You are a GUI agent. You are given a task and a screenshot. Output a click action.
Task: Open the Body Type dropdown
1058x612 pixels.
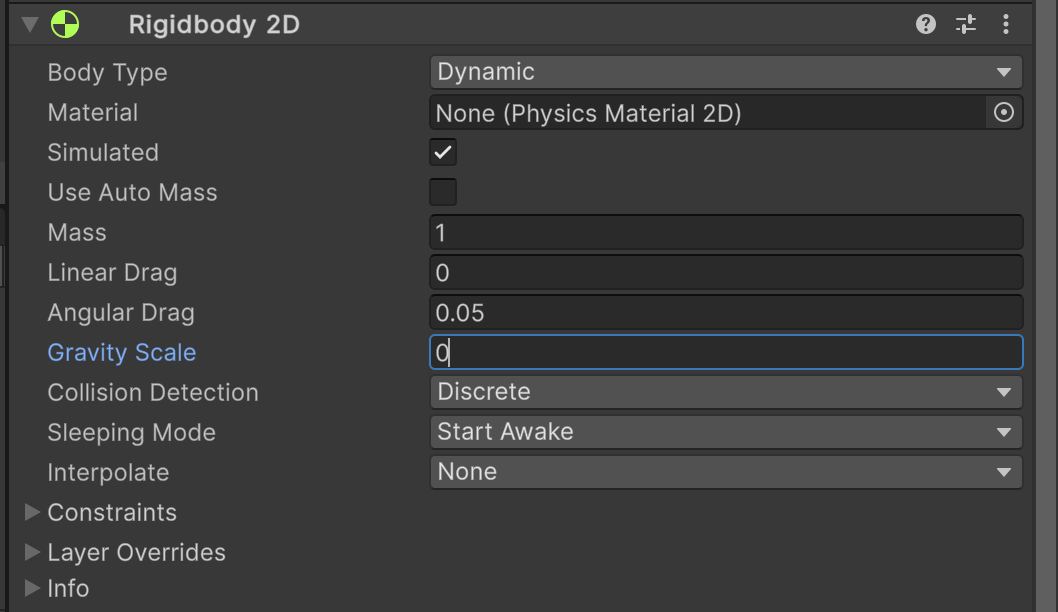pos(726,72)
